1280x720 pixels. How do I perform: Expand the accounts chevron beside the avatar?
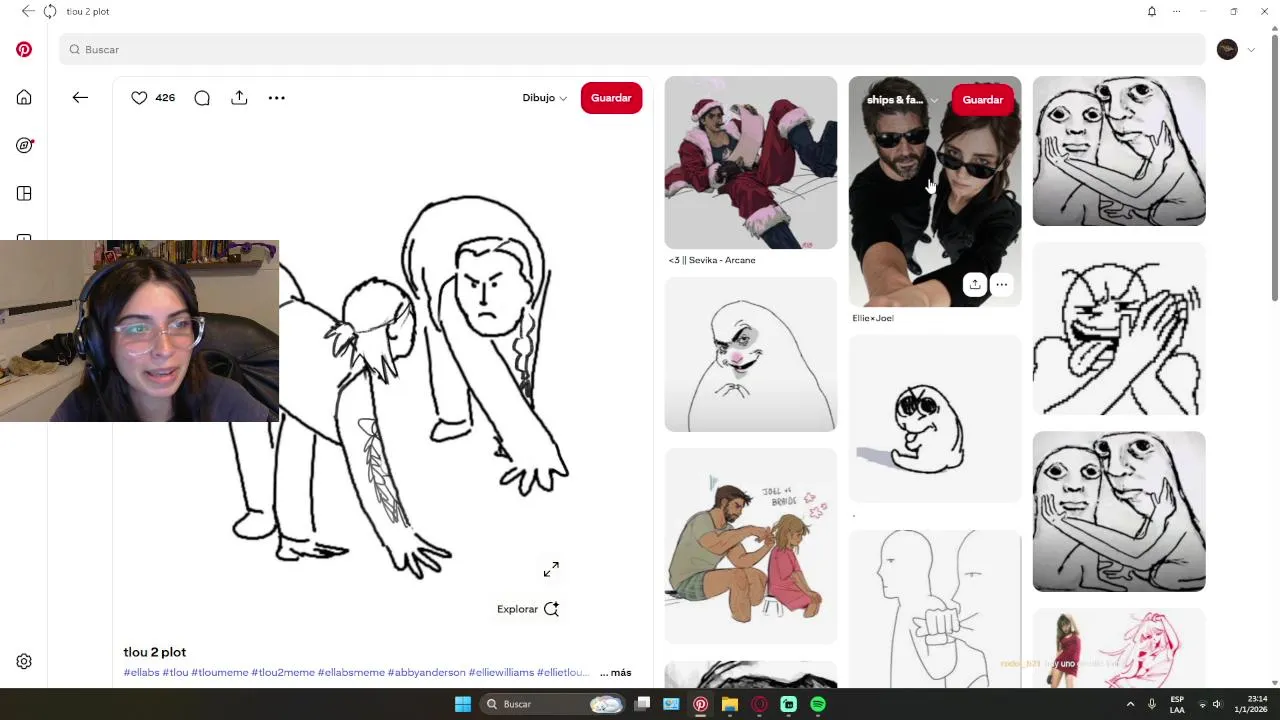click(x=1251, y=50)
